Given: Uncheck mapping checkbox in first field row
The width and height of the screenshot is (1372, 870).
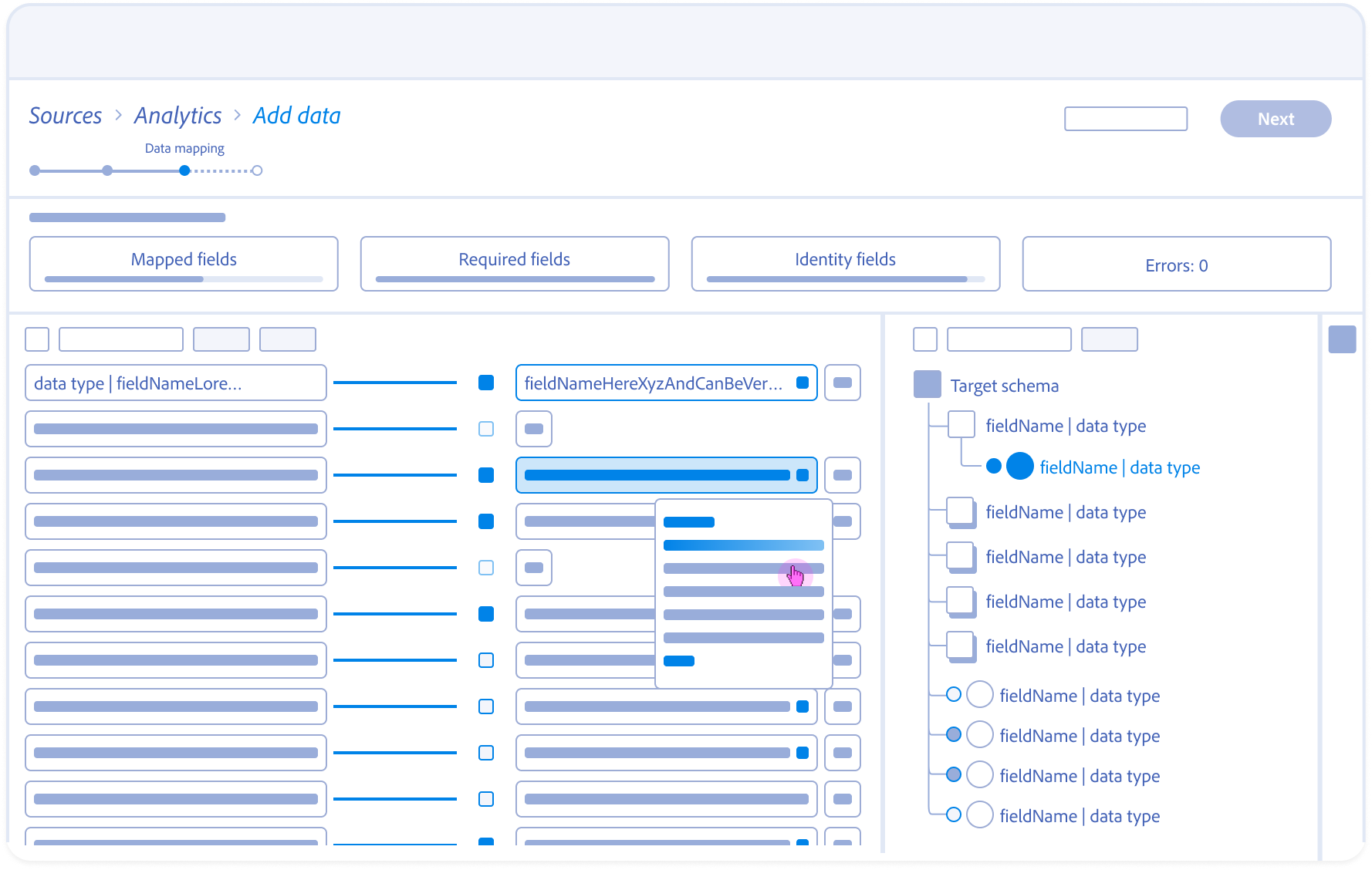Looking at the screenshot, I should [486, 383].
